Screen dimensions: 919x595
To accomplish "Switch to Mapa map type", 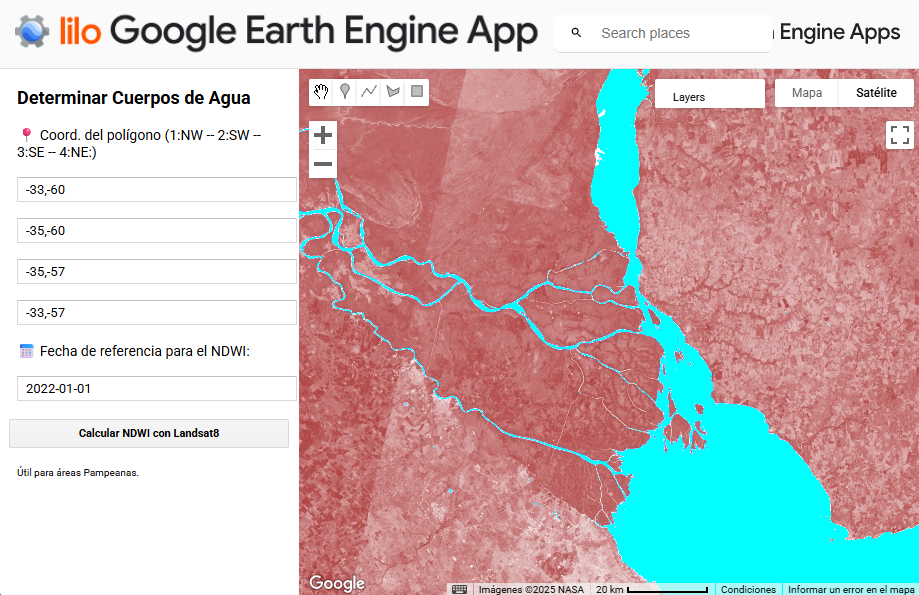I will 807,93.
